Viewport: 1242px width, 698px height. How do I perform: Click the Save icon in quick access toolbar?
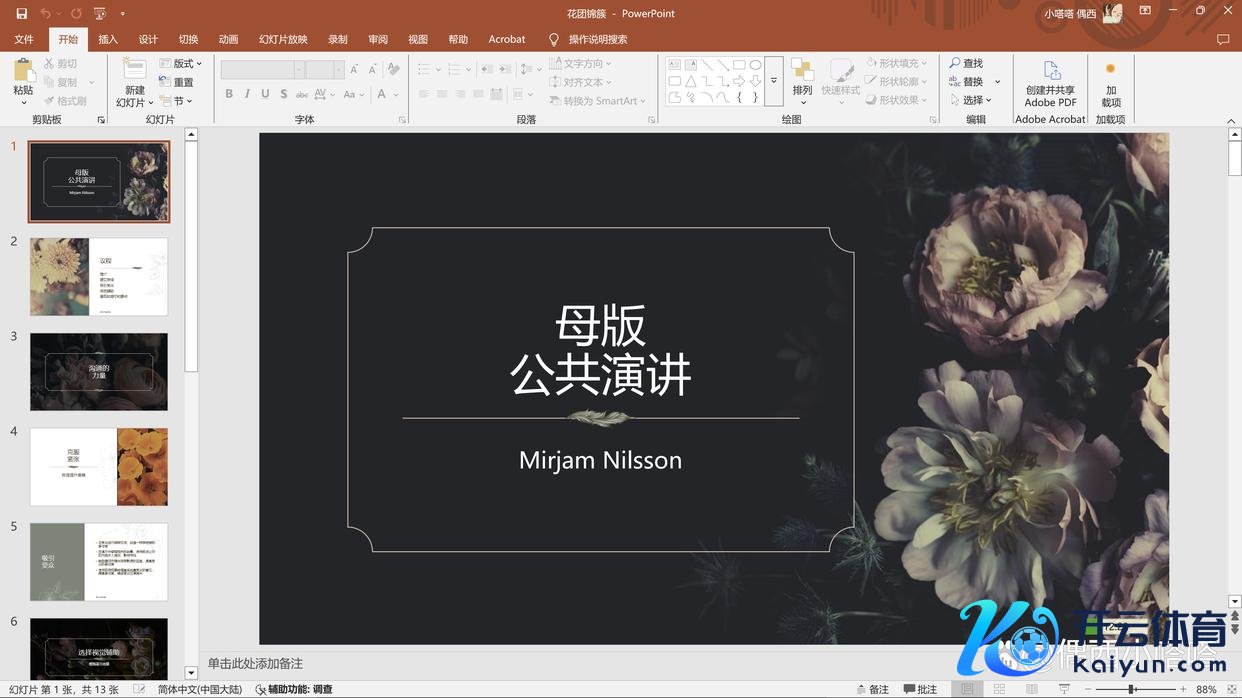(x=22, y=14)
